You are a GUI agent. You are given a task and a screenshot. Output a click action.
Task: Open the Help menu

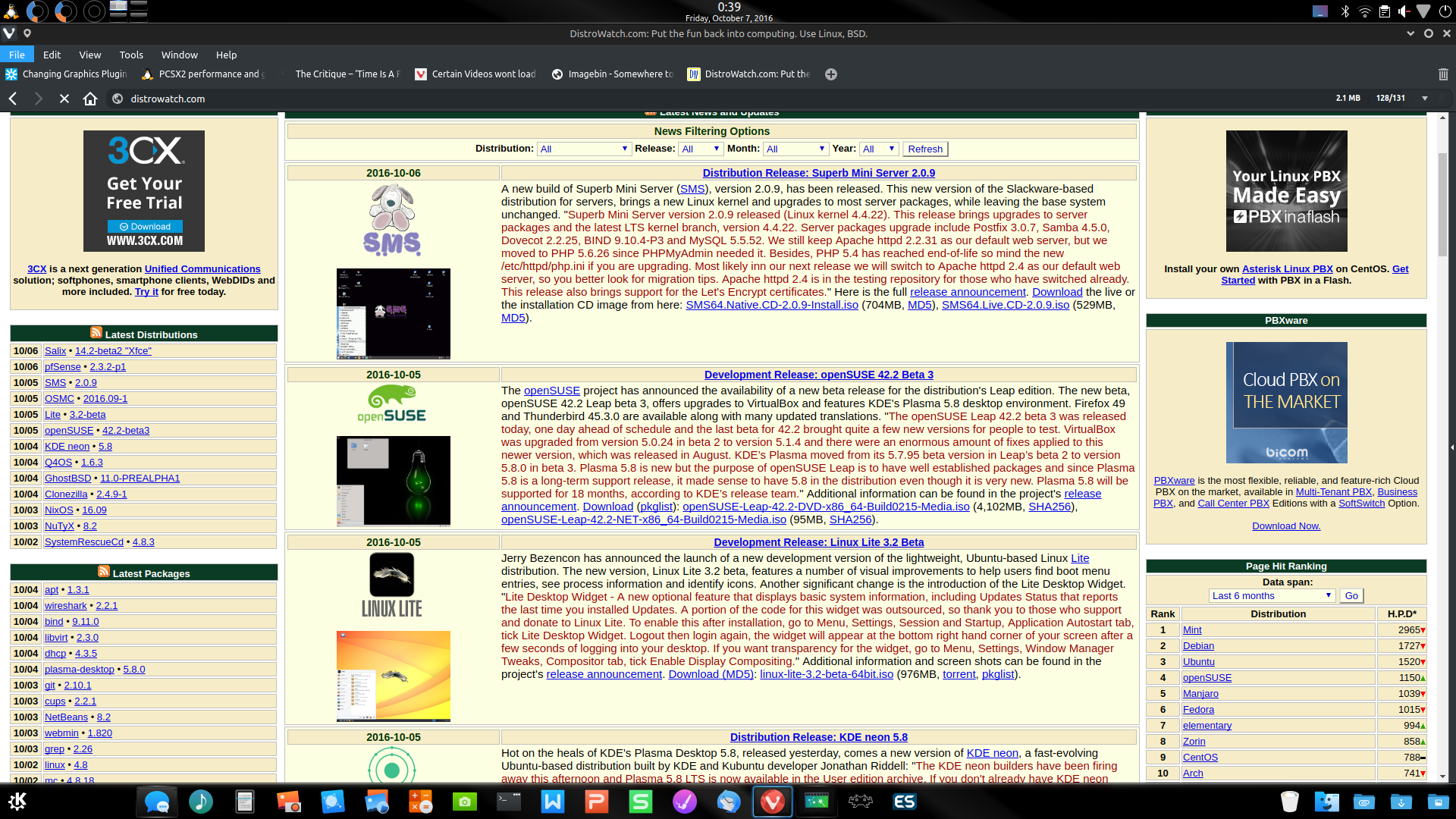(227, 55)
